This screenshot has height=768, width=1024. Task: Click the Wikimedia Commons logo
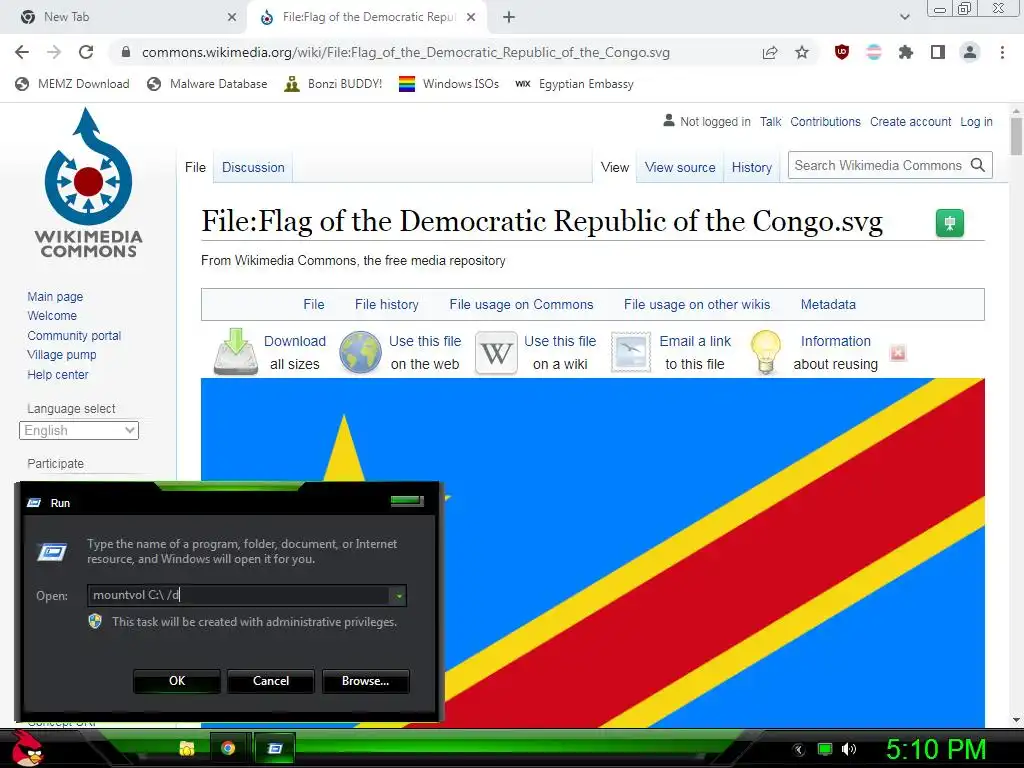[88, 184]
